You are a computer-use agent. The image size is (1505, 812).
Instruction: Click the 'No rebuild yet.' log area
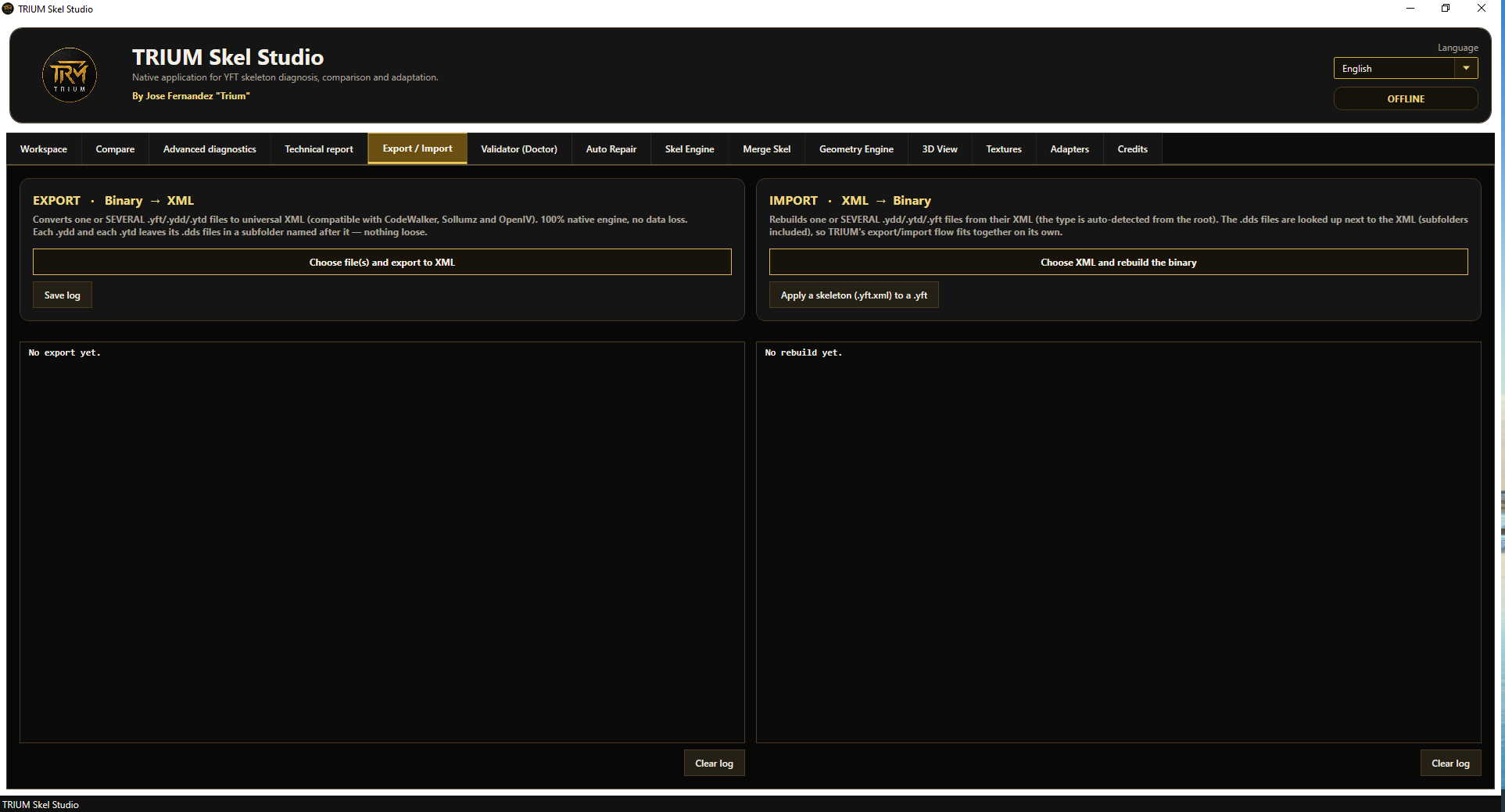[x=1119, y=542]
